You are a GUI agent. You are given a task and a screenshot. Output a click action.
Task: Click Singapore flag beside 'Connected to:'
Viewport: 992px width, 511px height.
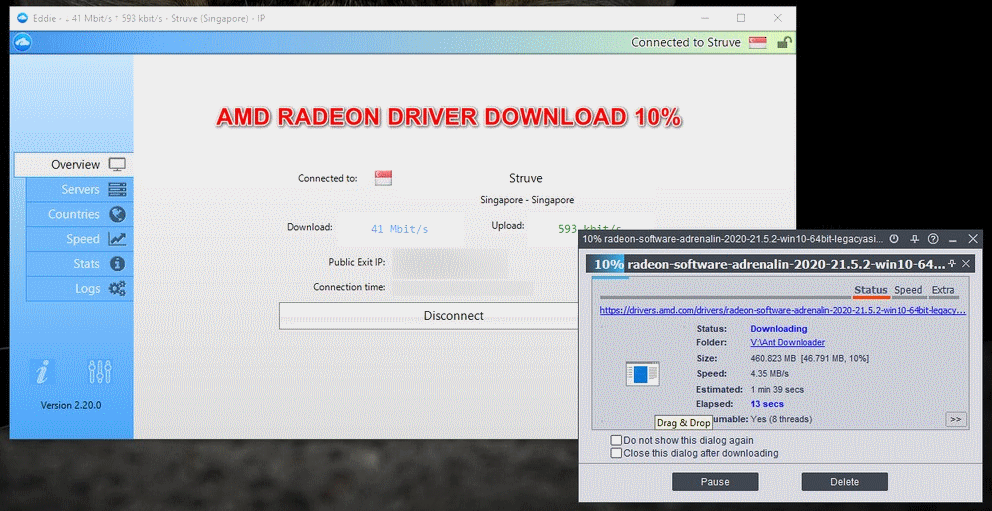(383, 178)
